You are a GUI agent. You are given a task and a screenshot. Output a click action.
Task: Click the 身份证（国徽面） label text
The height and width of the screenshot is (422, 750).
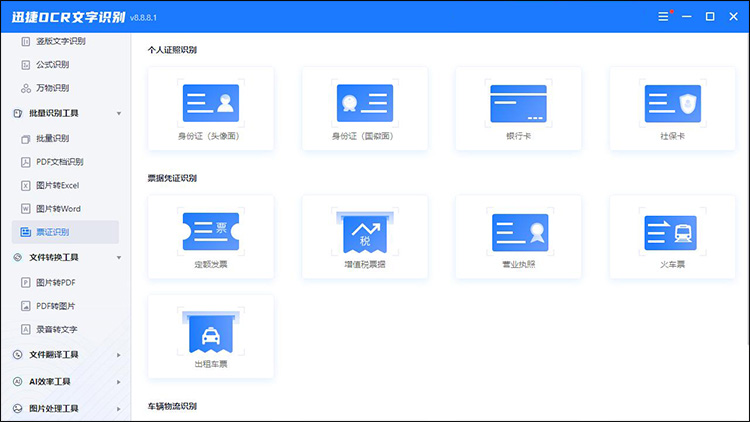click(x=363, y=136)
